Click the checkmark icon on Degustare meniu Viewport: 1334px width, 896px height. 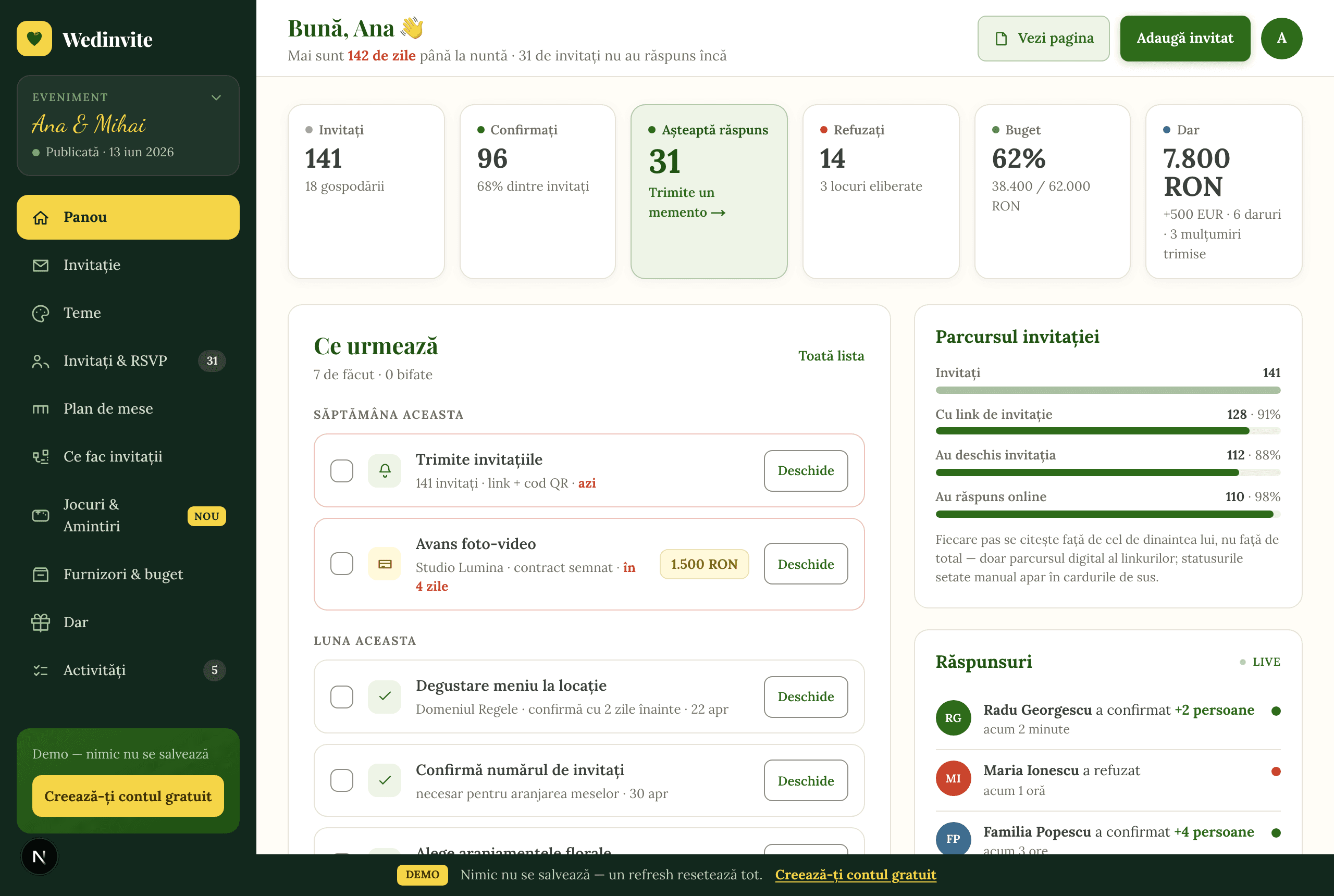click(x=385, y=696)
